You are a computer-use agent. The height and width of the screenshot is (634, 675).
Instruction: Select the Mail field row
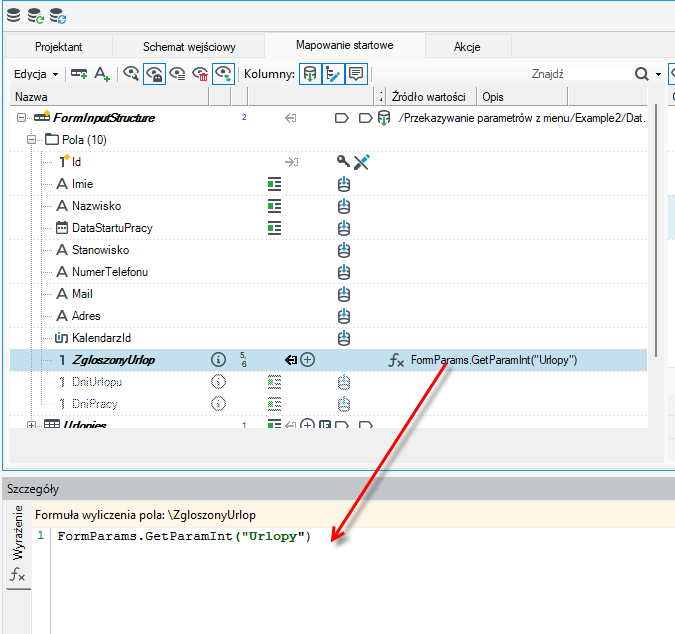point(328,294)
